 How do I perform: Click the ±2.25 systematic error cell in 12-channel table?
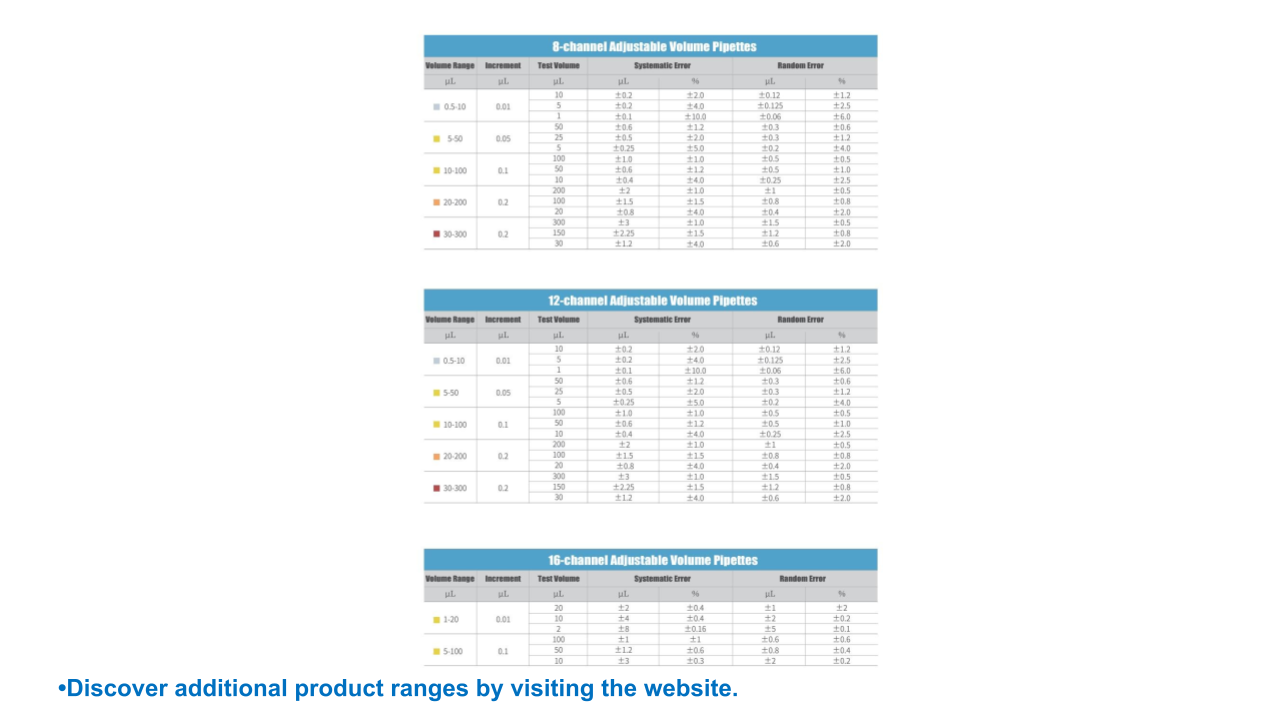tap(623, 488)
